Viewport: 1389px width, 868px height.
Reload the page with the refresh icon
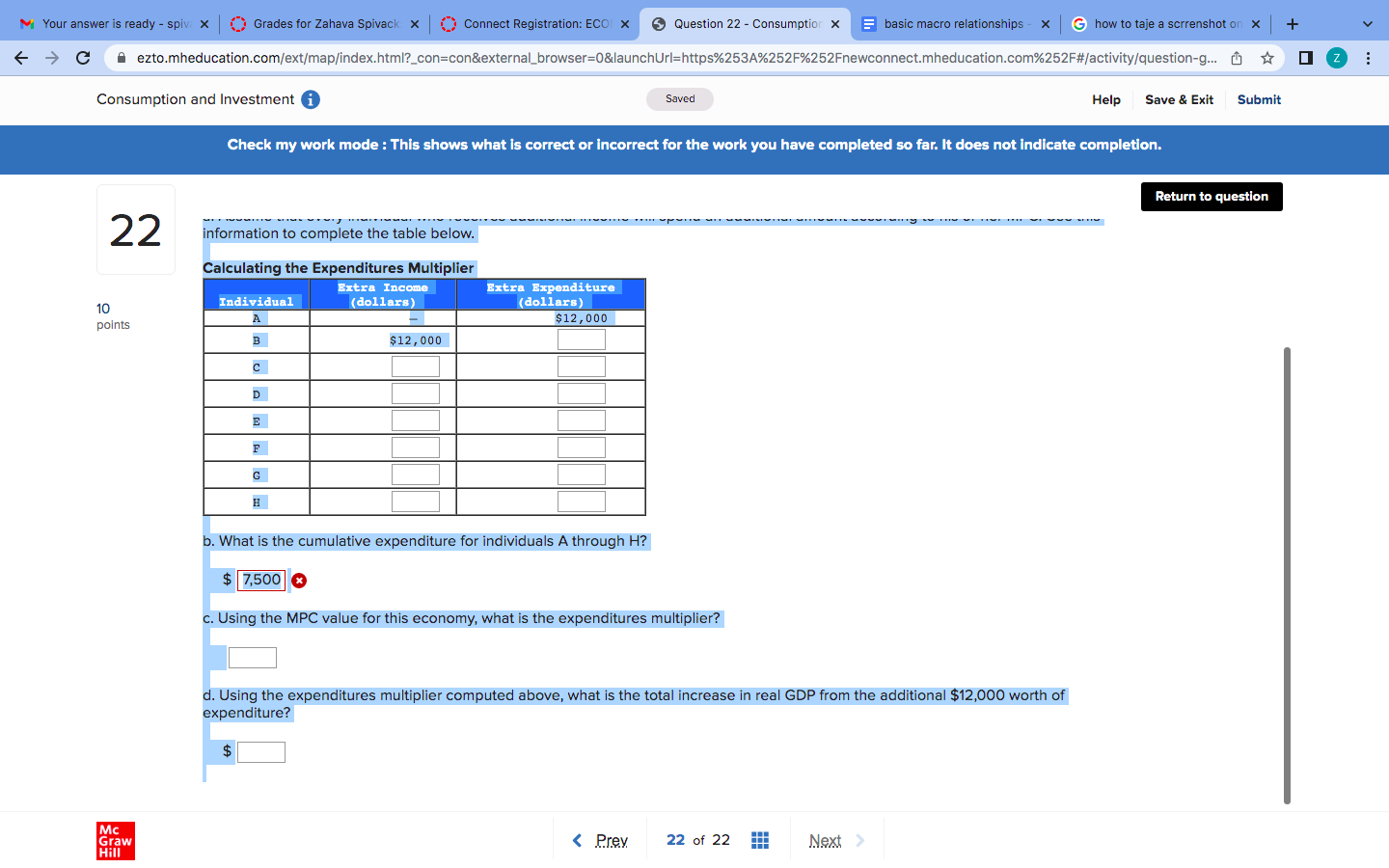pyautogui.click(x=83, y=58)
